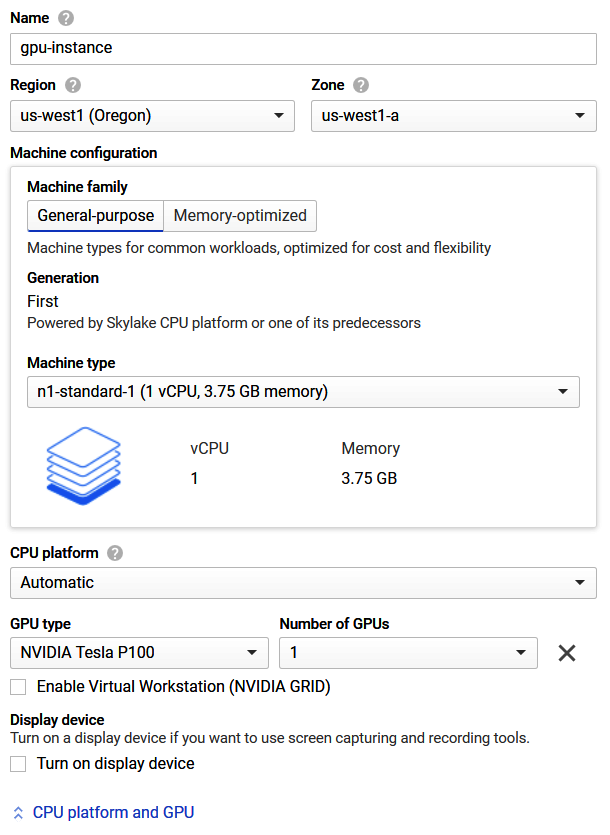Open the Zone help tooltip icon
Viewport: 610px width, 835px height.
pyautogui.click(x=361, y=85)
